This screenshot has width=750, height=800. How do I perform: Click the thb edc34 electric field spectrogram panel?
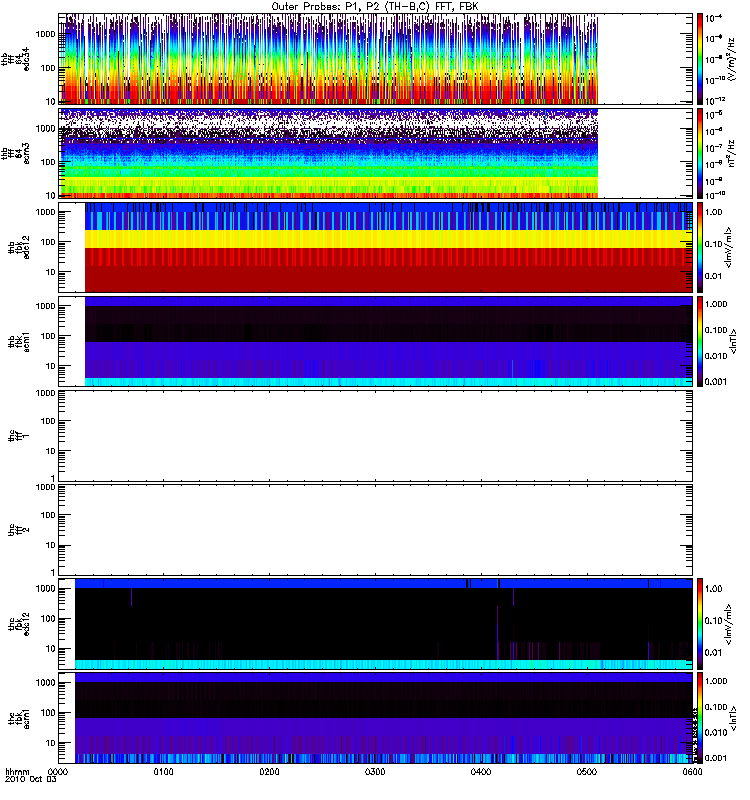click(x=375, y=59)
